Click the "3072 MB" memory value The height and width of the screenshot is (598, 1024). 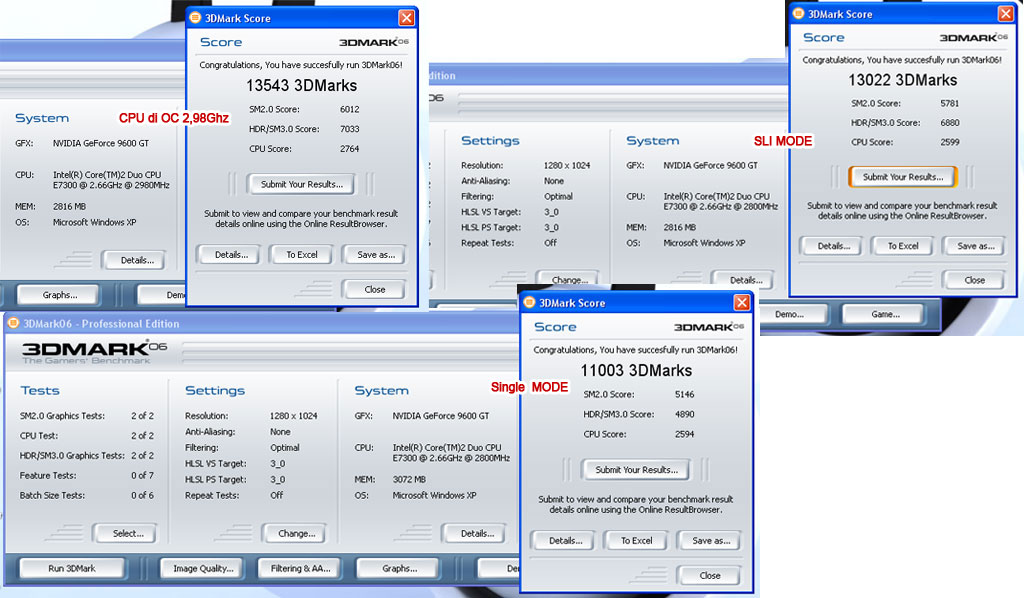[409, 479]
